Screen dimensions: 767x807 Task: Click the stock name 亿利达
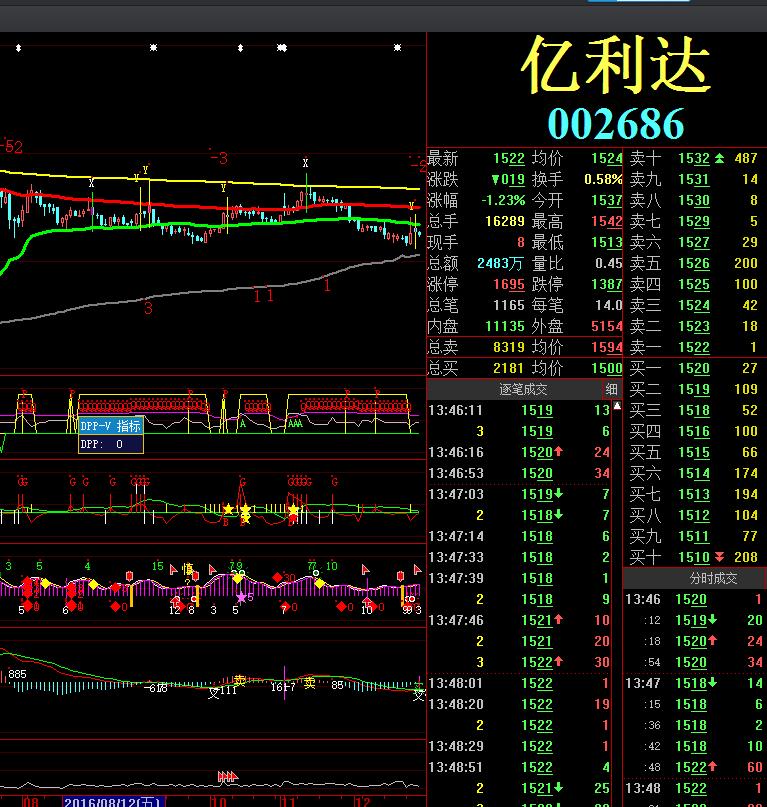tap(616, 67)
